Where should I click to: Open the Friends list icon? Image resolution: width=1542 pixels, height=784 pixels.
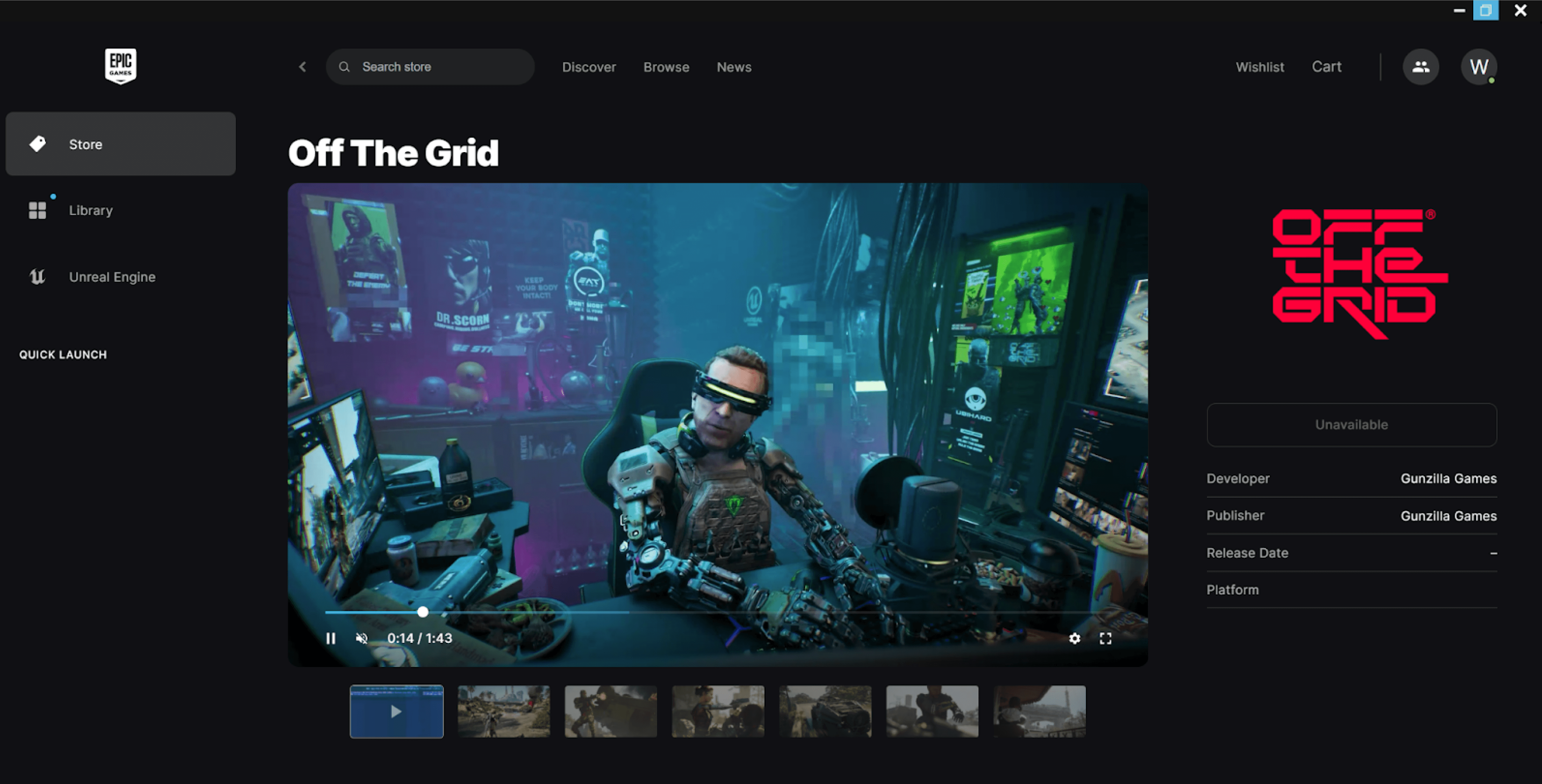(1420, 67)
